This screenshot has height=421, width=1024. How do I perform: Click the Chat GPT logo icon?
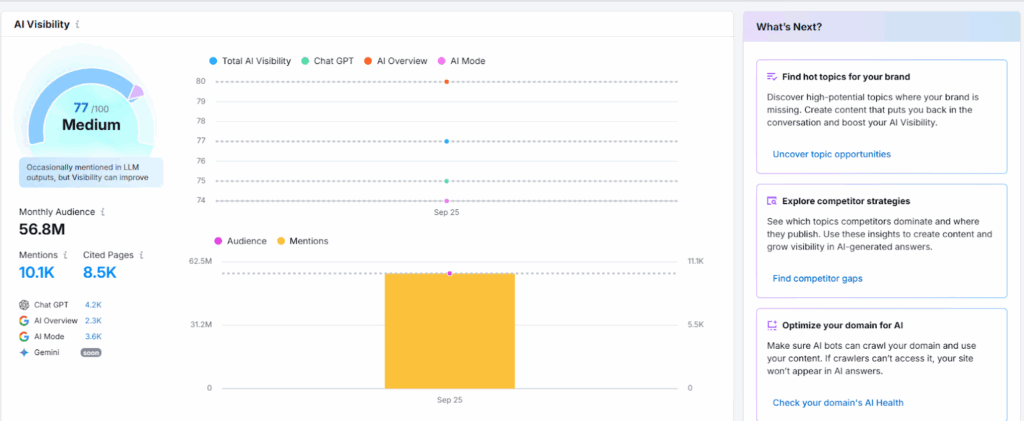tap(24, 305)
